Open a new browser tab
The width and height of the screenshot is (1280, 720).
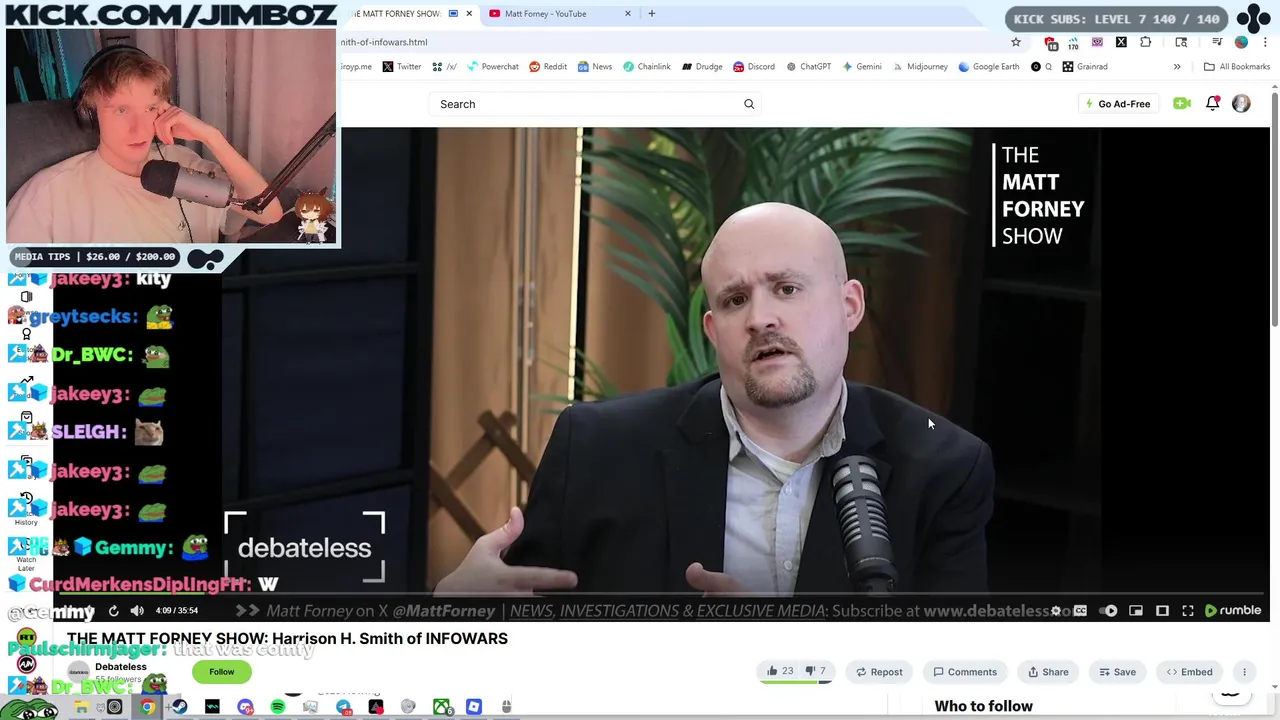coord(652,14)
